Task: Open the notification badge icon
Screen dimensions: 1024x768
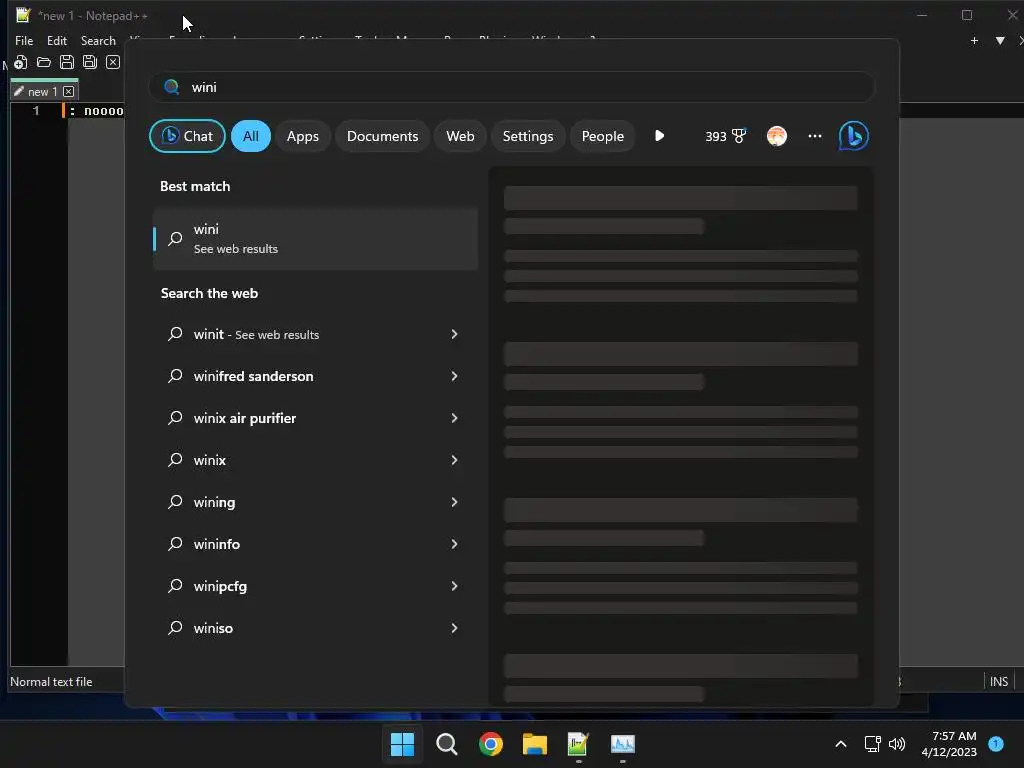Action: point(996,744)
